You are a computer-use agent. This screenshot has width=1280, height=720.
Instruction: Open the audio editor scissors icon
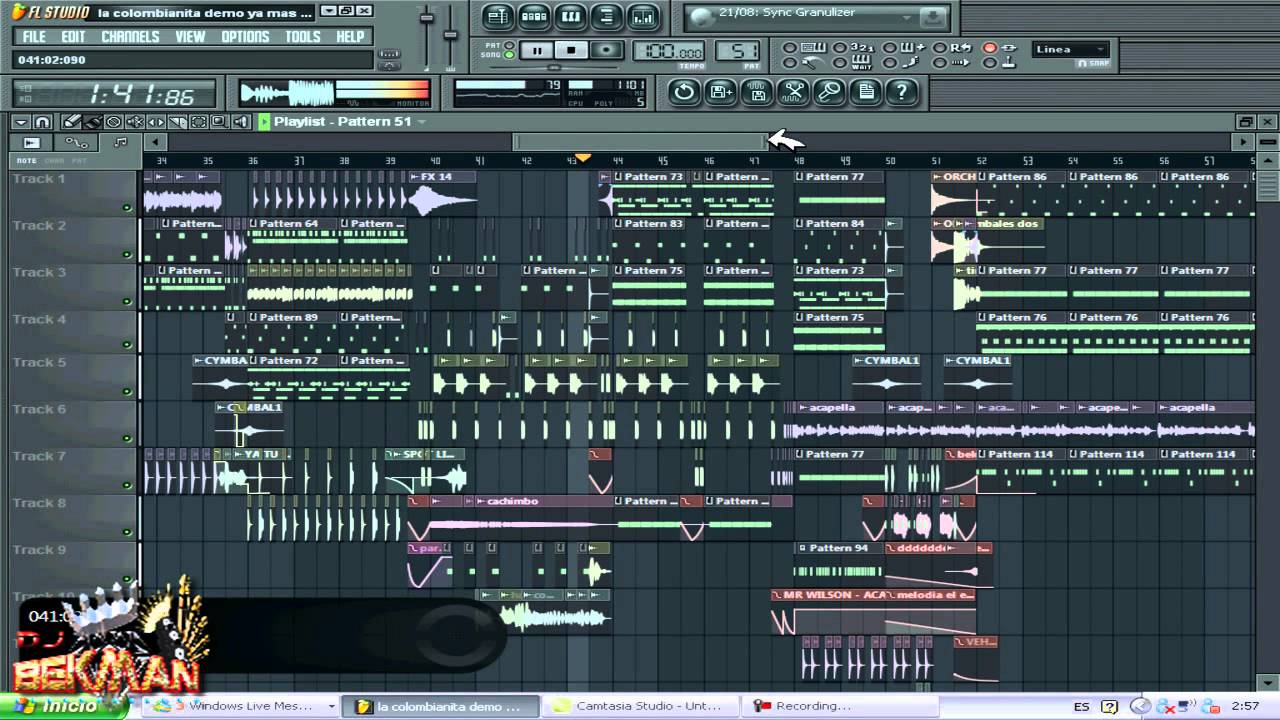tap(793, 93)
